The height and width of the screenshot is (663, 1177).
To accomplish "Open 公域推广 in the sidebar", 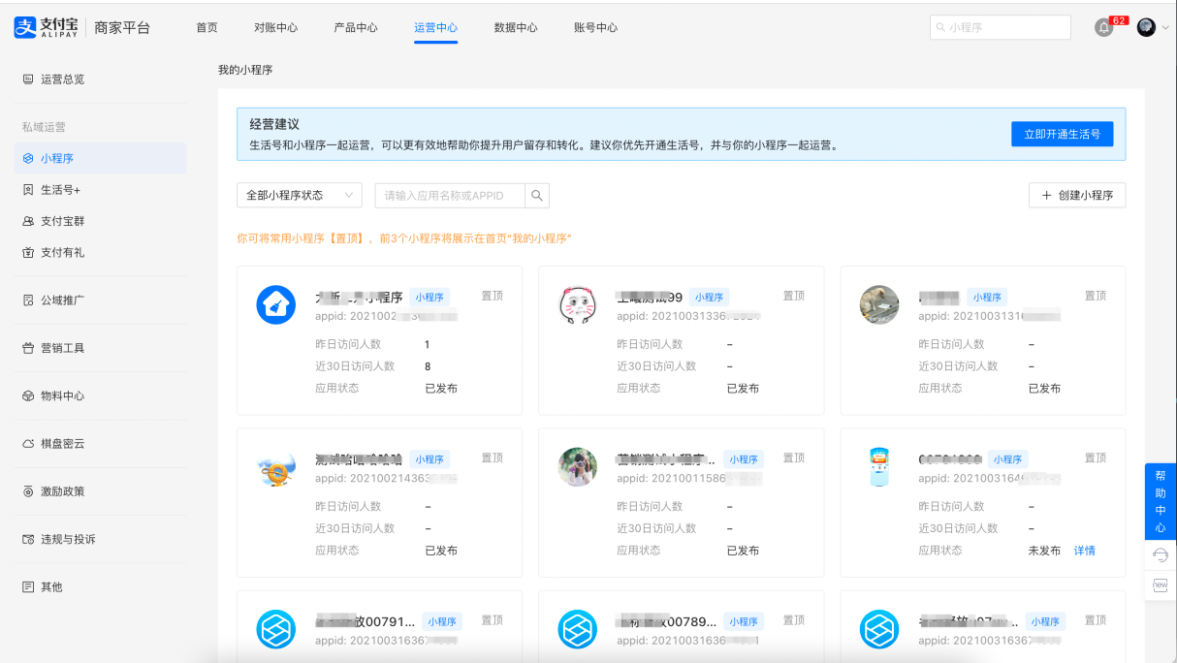I will (63, 300).
